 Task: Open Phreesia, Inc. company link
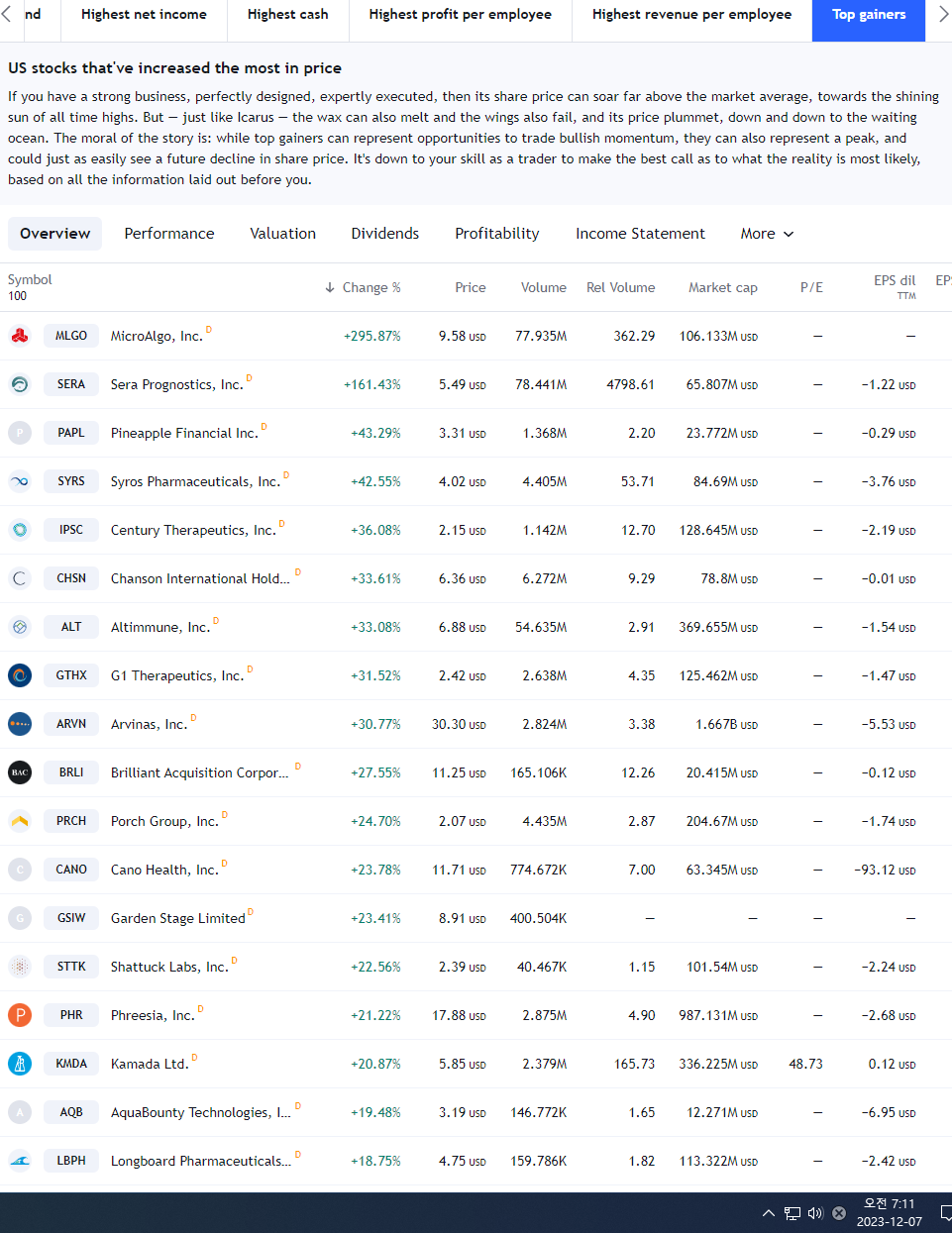(153, 1016)
